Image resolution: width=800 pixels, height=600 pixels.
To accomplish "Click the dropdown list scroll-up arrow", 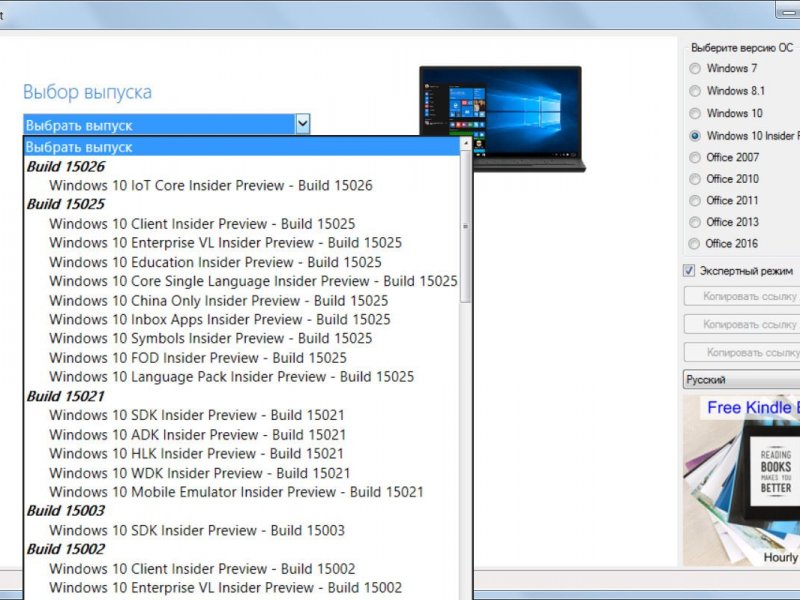I will click(465, 143).
